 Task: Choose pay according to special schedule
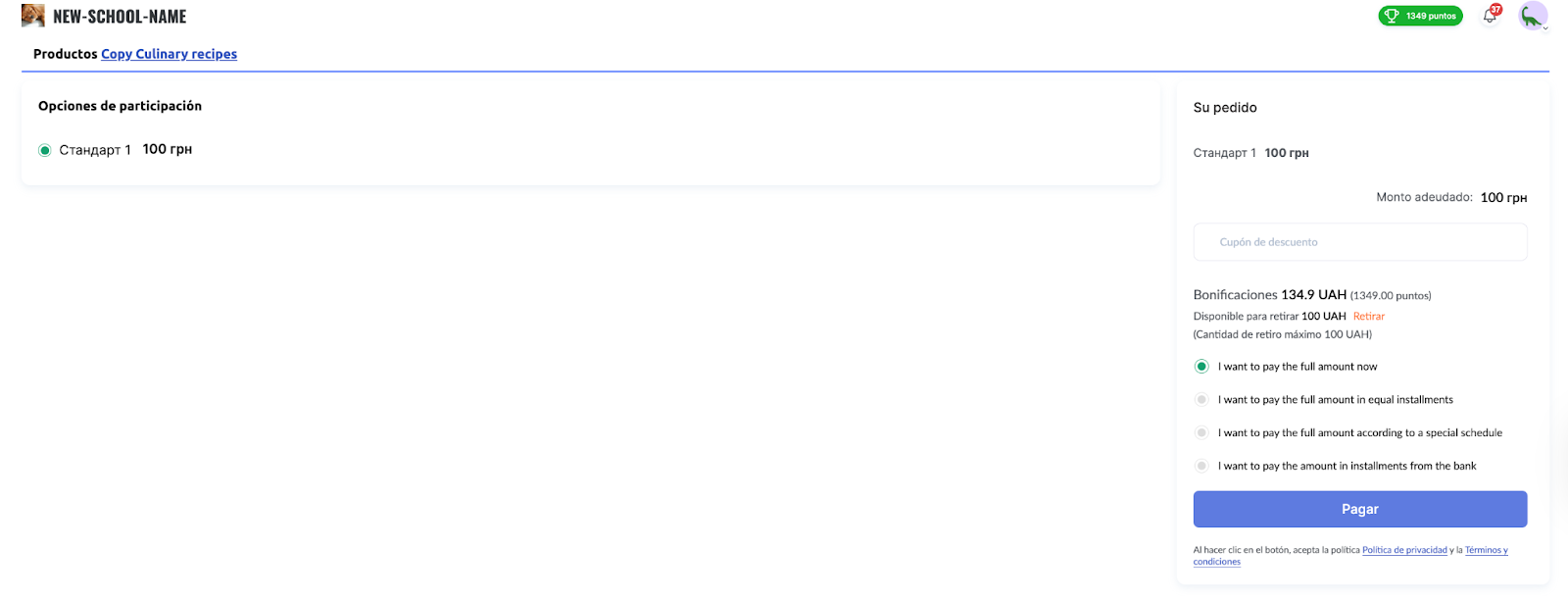point(1201,433)
